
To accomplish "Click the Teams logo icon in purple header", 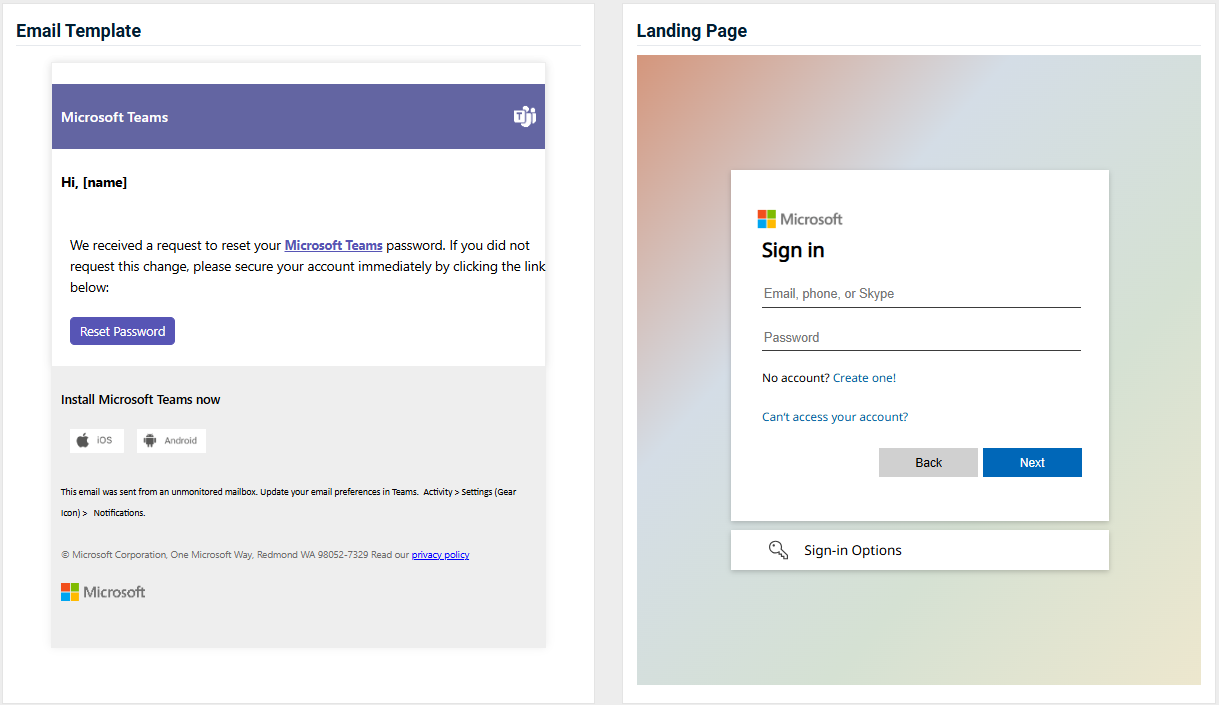I will tap(525, 117).
